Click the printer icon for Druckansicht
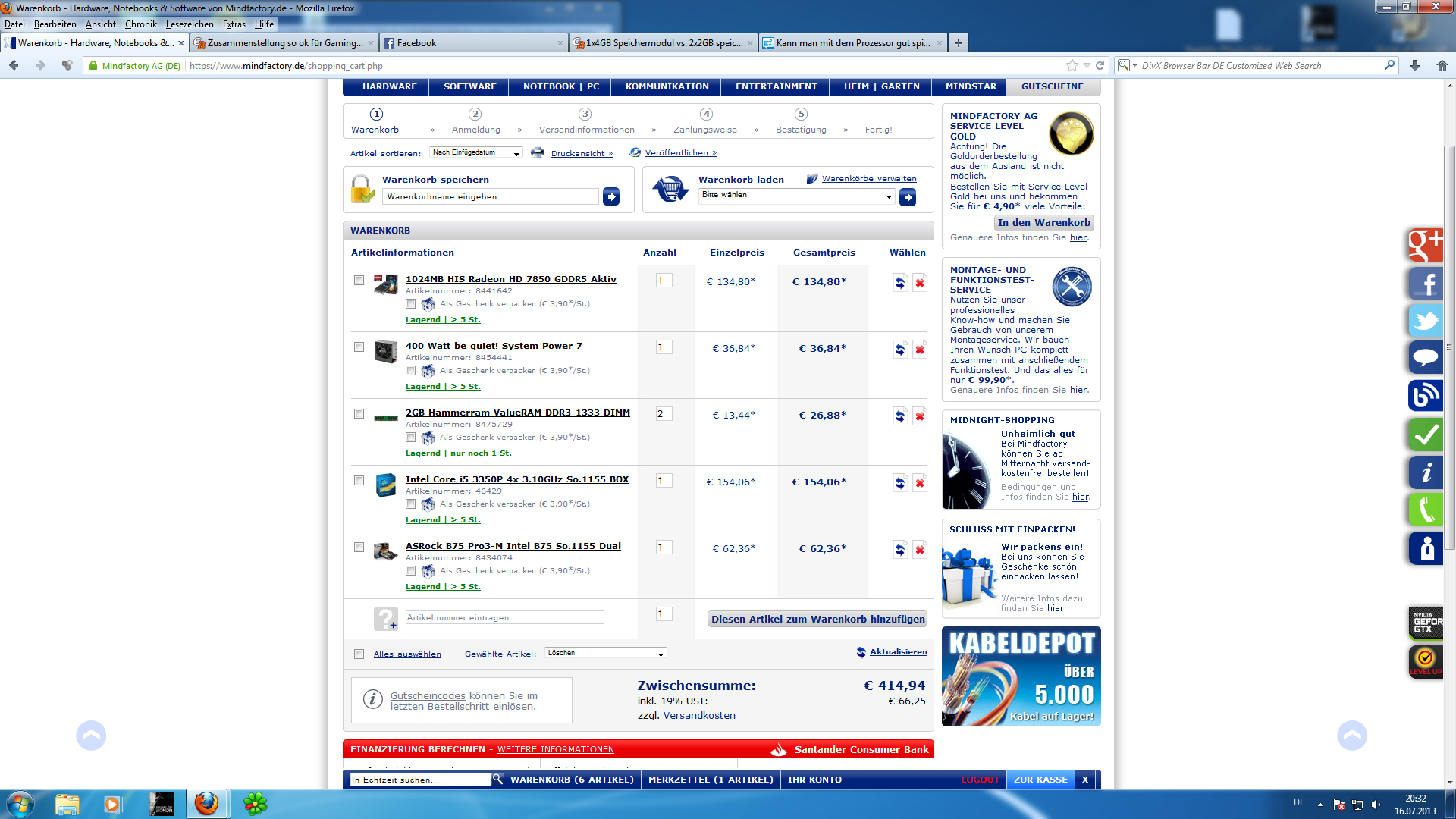 click(x=538, y=152)
